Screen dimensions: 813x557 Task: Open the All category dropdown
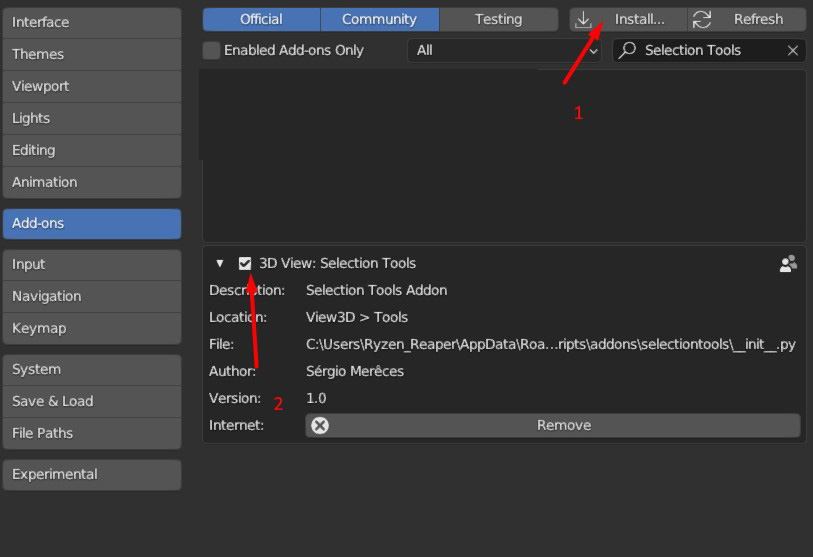coord(504,50)
